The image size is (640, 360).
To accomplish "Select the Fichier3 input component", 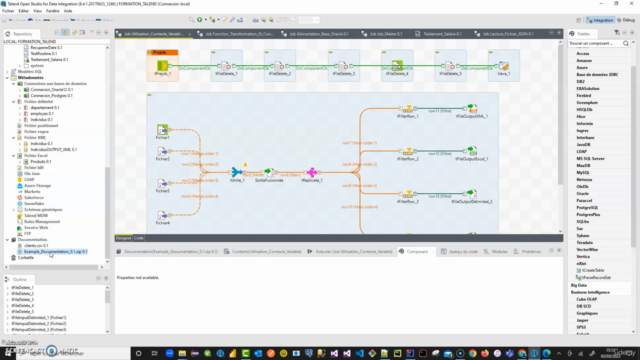I will click(x=162, y=183).
